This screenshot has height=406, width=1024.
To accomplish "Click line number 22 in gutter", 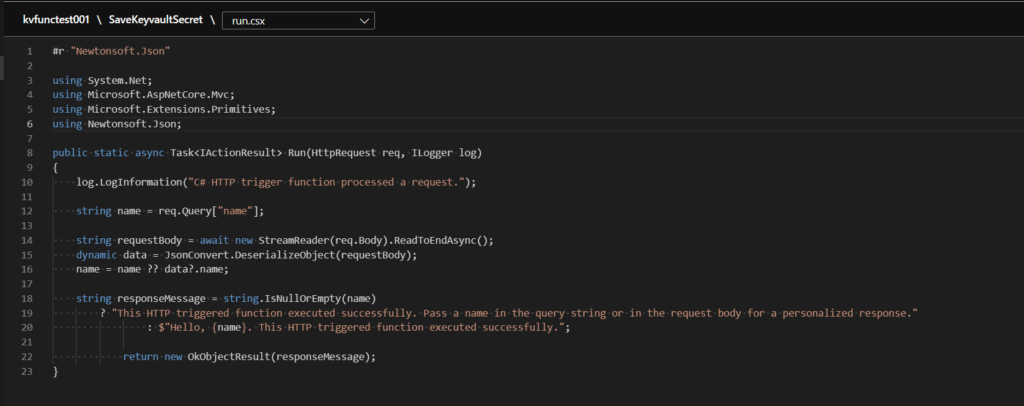I will (x=29, y=357).
